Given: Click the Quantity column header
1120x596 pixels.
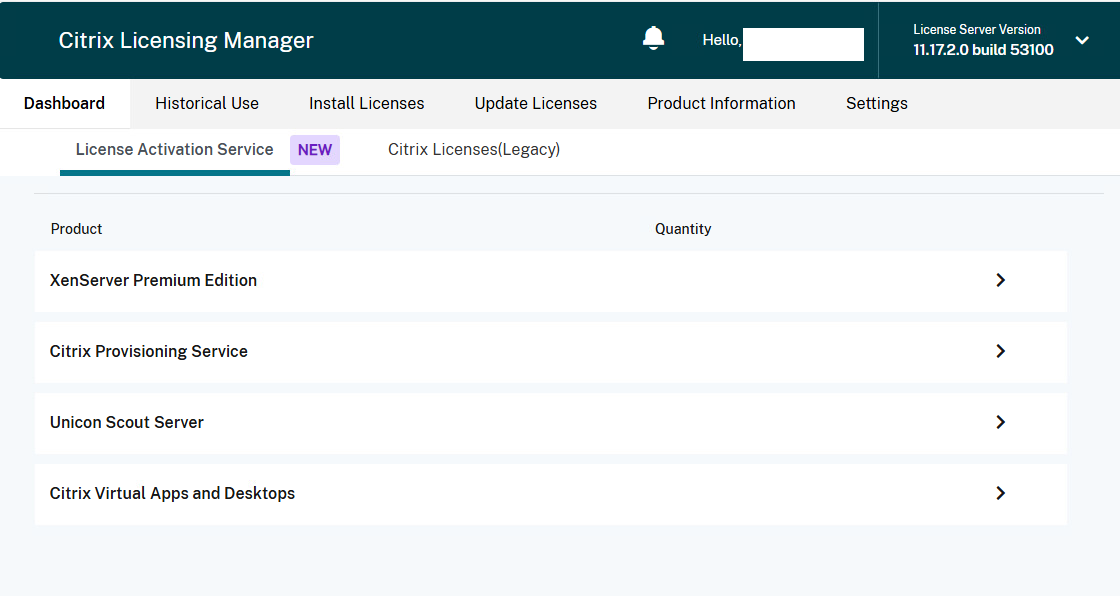Looking at the screenshot, I should click(683, 229).
